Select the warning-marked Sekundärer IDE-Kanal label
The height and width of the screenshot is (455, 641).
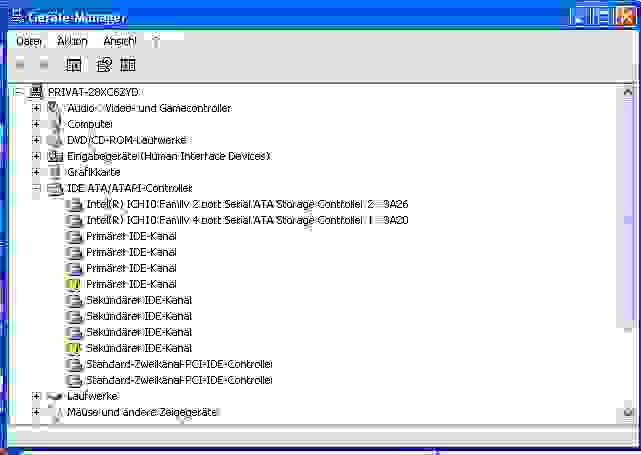pyautogui.click(x=139, y=348)
